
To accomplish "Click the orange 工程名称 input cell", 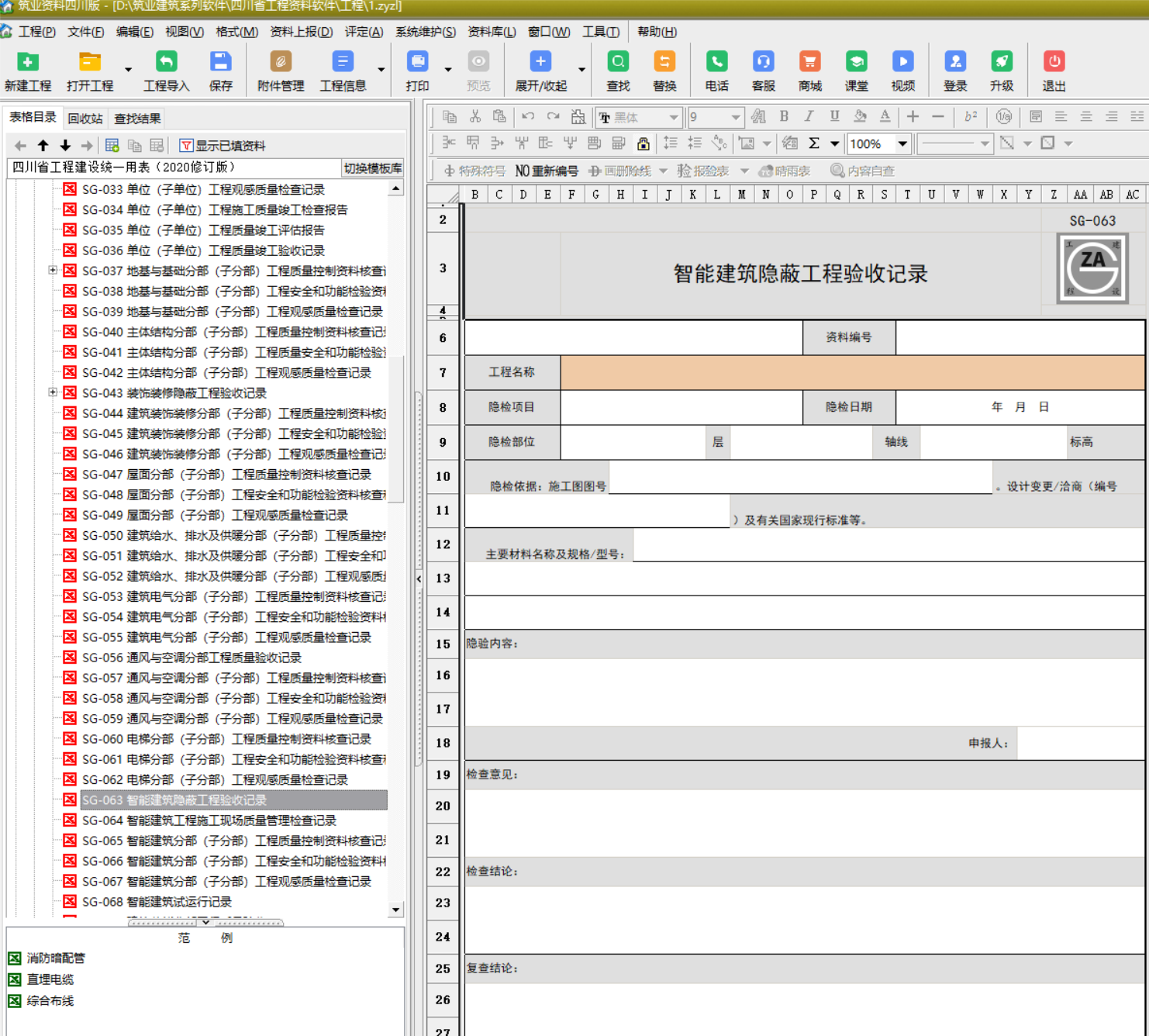I will 852,372.
